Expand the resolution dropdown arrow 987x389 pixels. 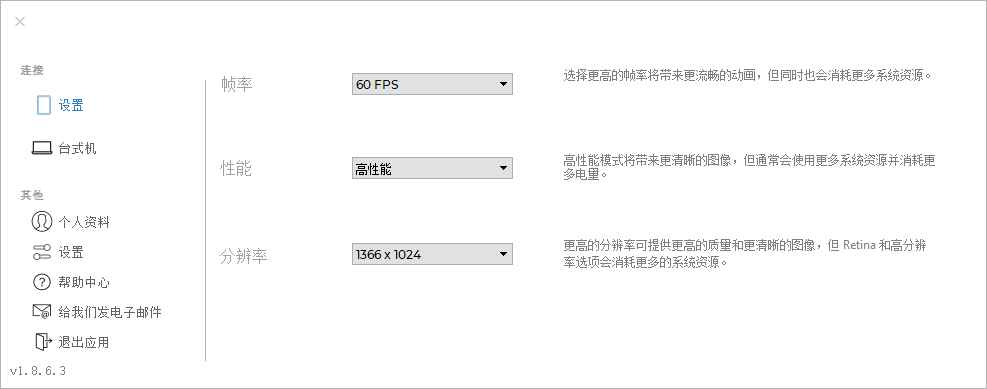click(502, 254)
